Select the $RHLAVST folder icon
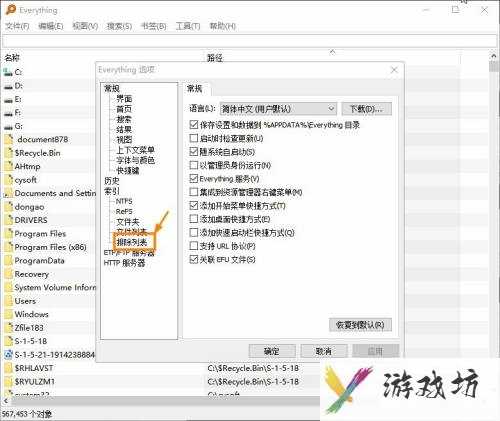500x421 pixels. coord(9,368)
